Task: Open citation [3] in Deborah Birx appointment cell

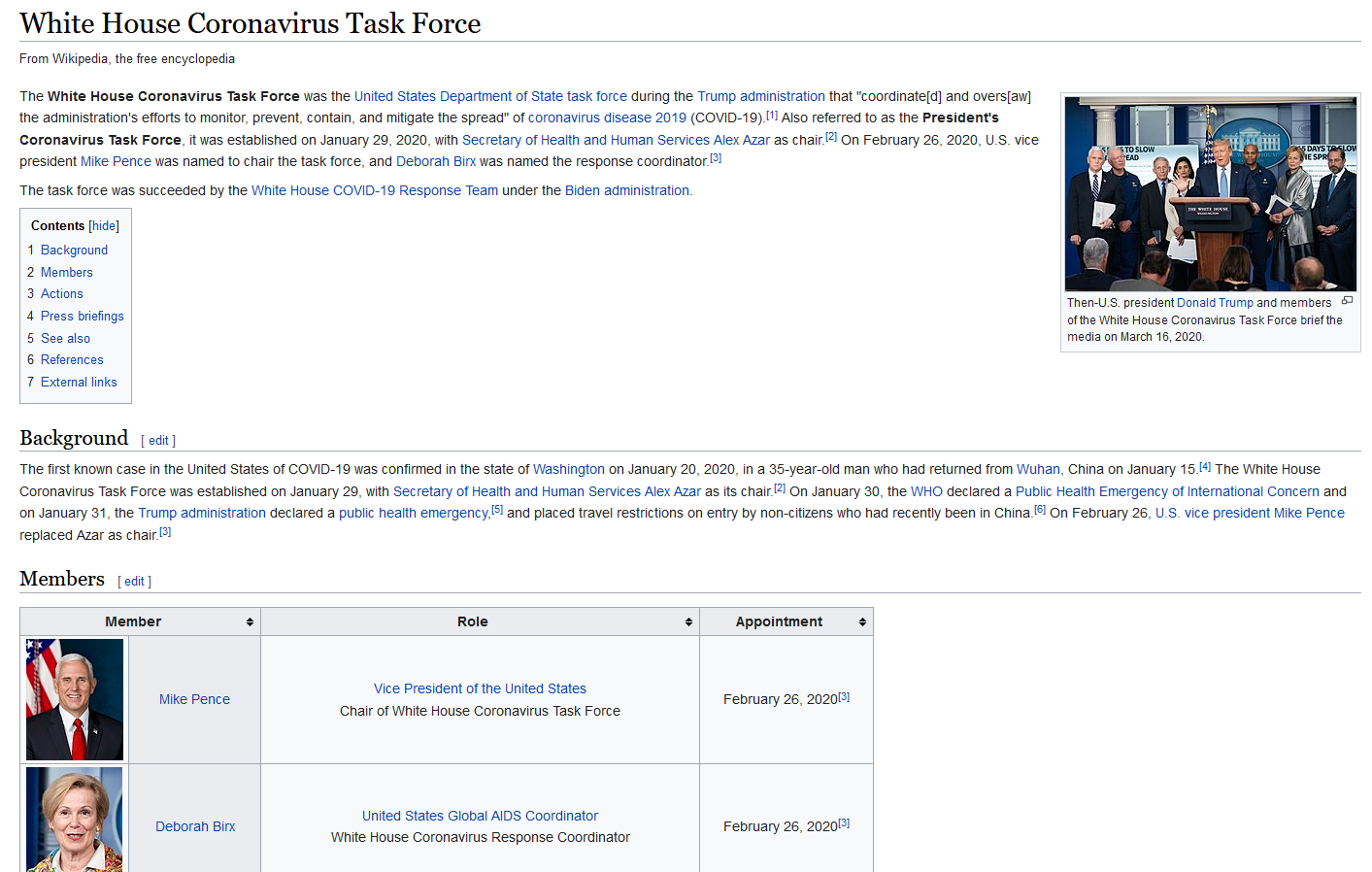Action: click(844, 823)
